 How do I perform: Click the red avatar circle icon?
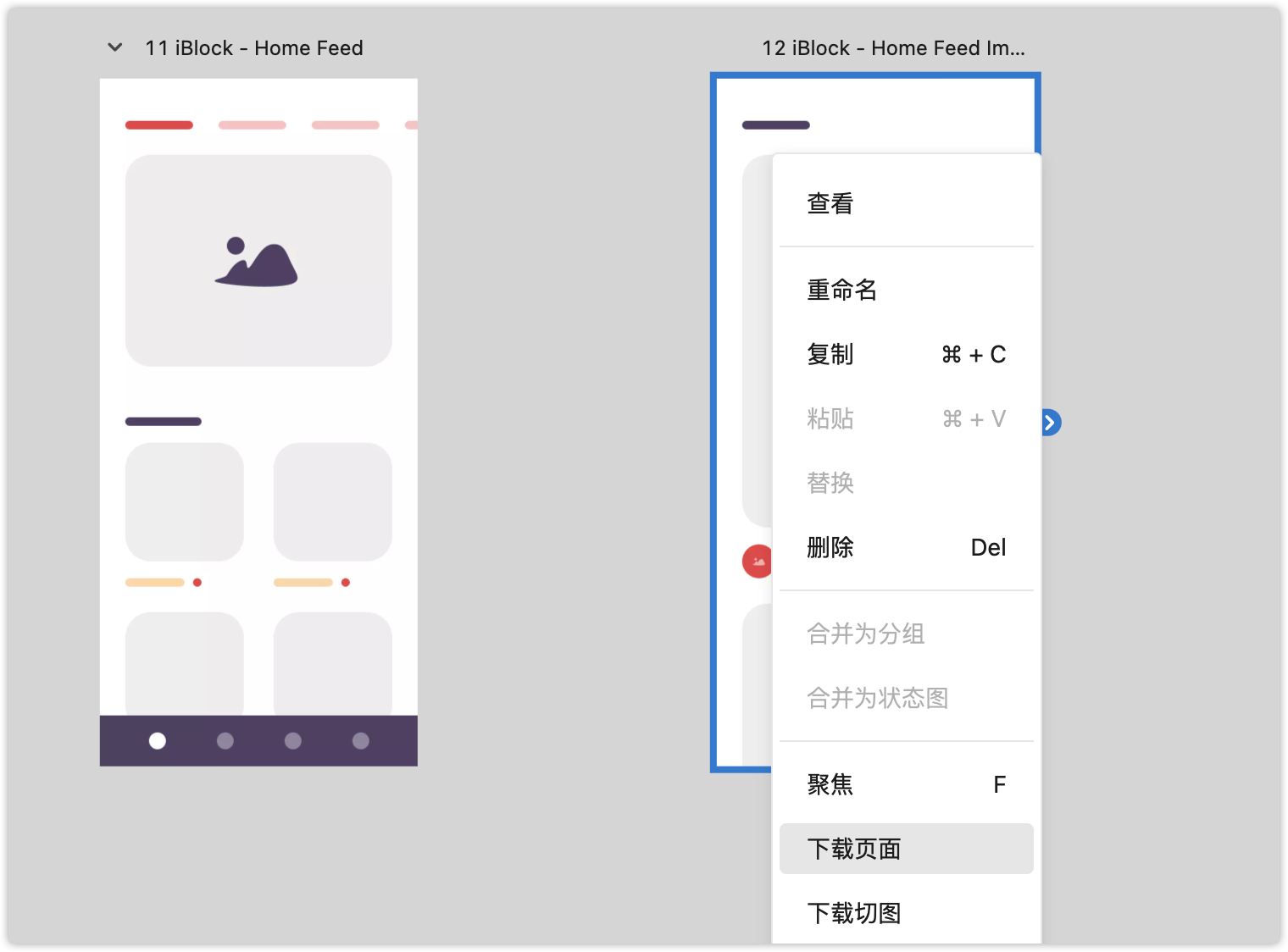point(757,562)
